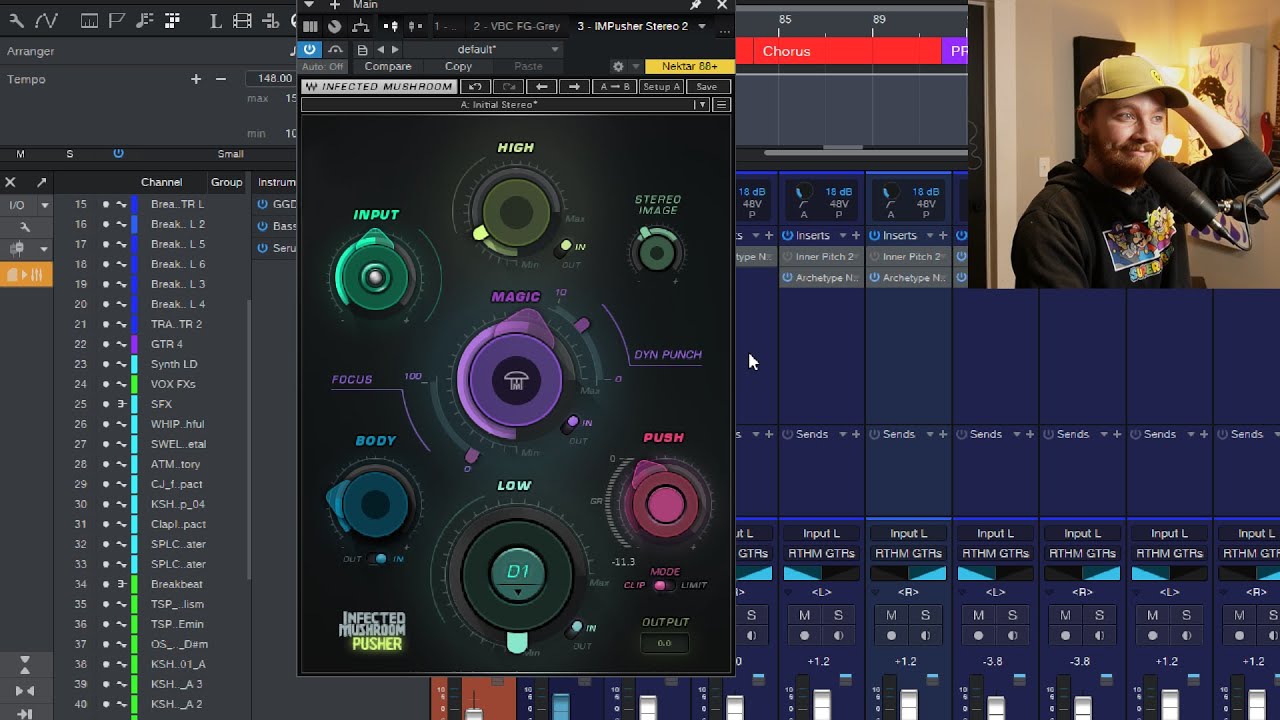
Task: Select the 3 - IMPusher Stereo 2 tab
Action: pos(632,26)
